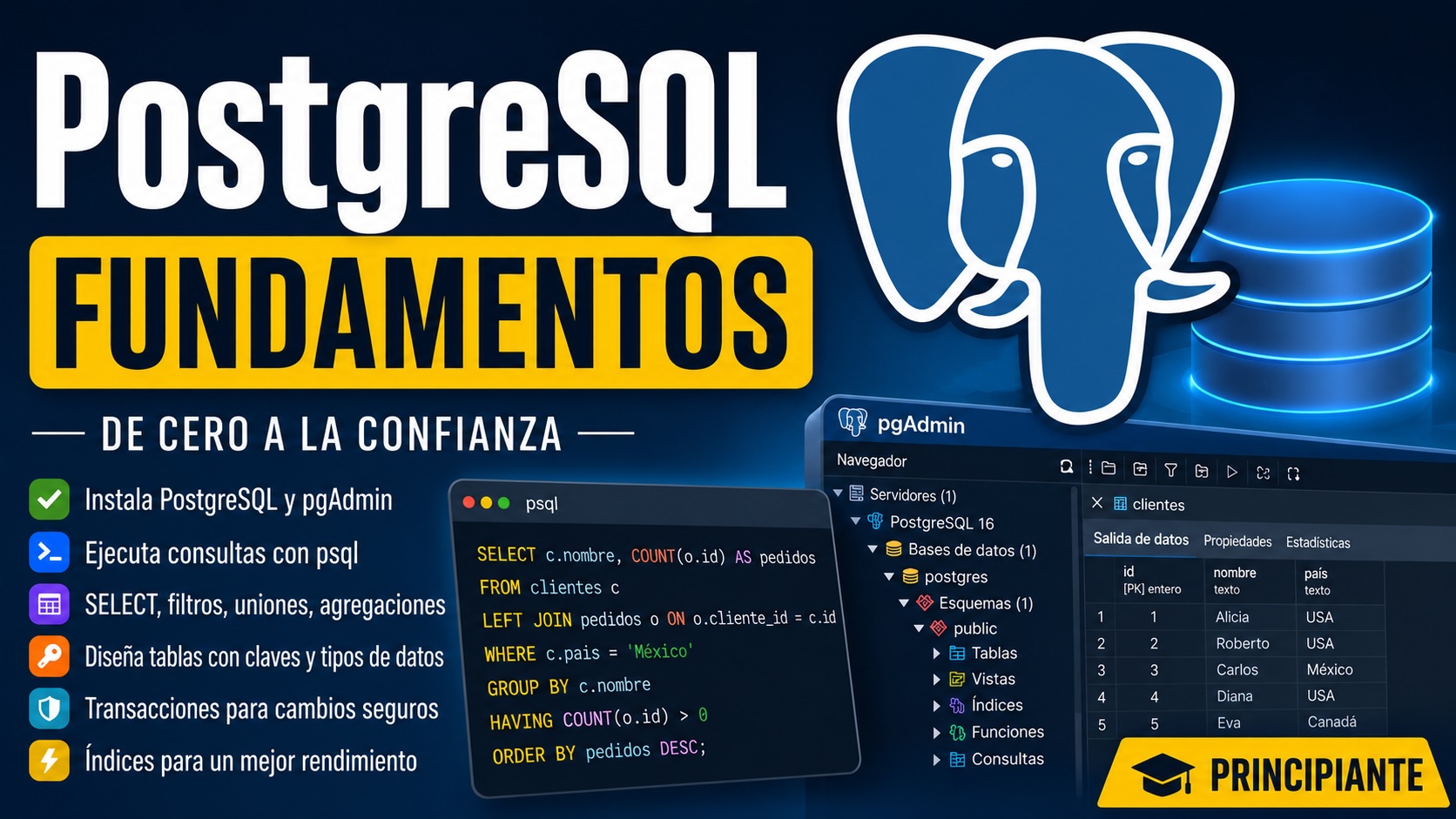Click the graduation cap icon on PRINCIPIANTE badge

pos(1163,774)
